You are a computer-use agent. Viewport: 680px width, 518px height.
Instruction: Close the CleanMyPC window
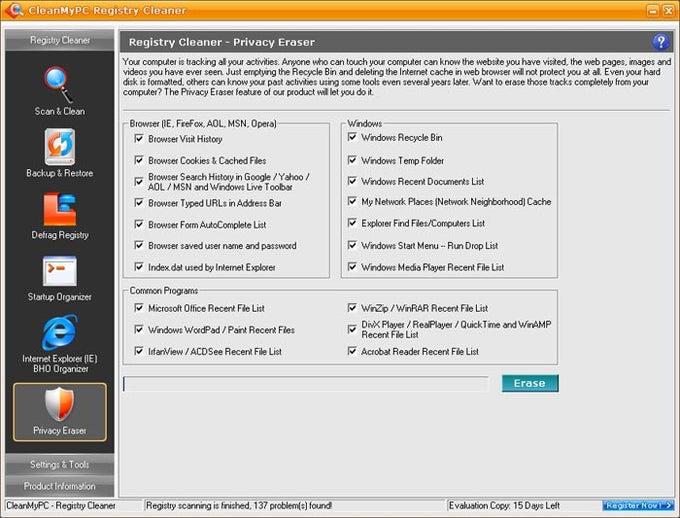668,11
